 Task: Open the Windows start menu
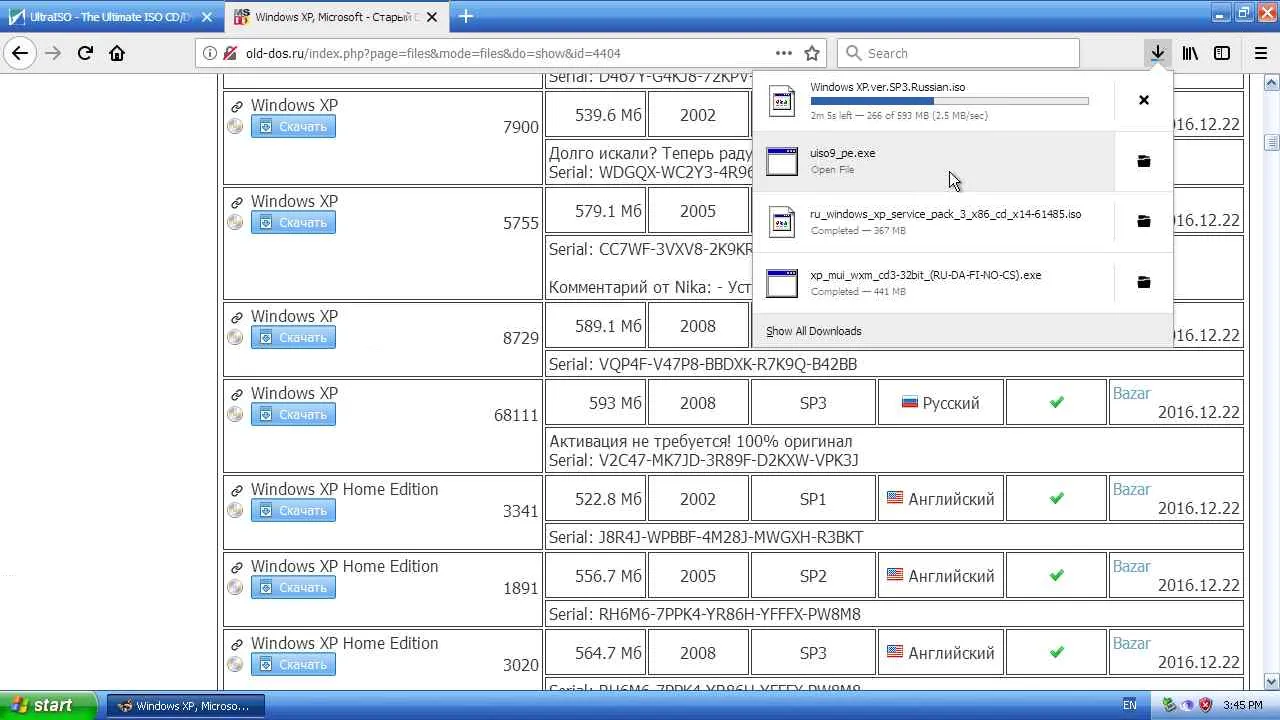[48, 705]
